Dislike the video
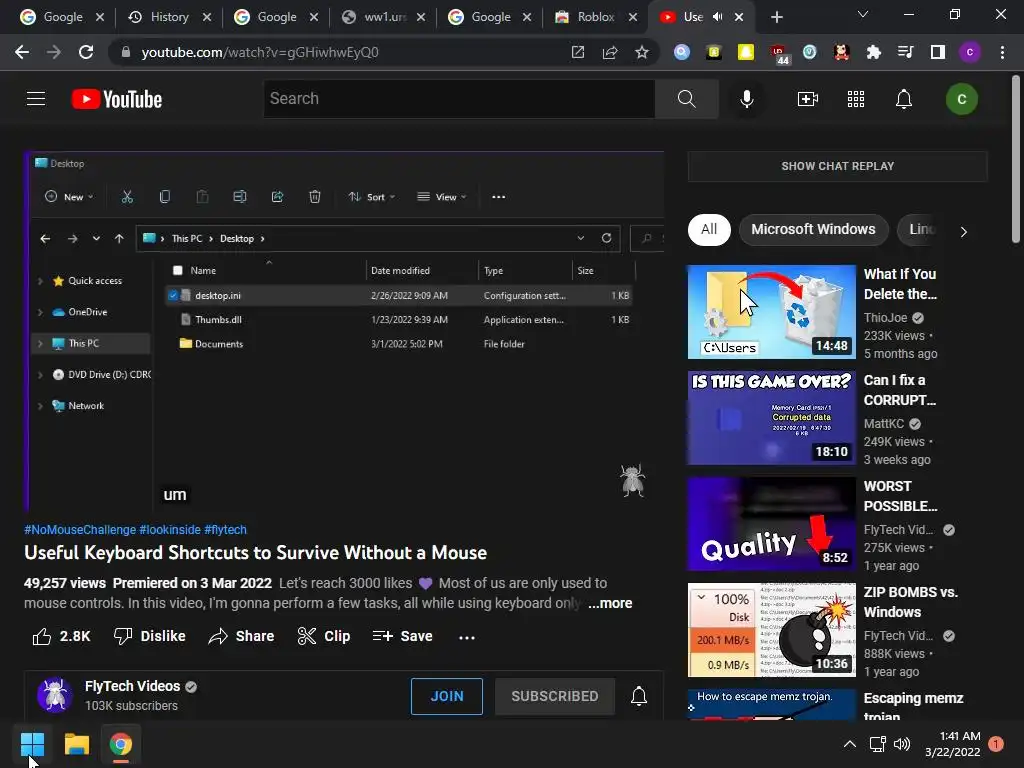This screenshot has height=768, width=1024. [x=150, y=636]
